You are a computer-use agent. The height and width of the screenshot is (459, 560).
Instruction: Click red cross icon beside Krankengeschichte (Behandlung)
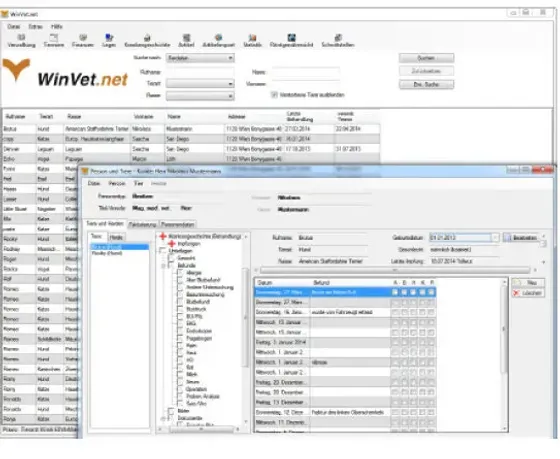tap(163, 236)
